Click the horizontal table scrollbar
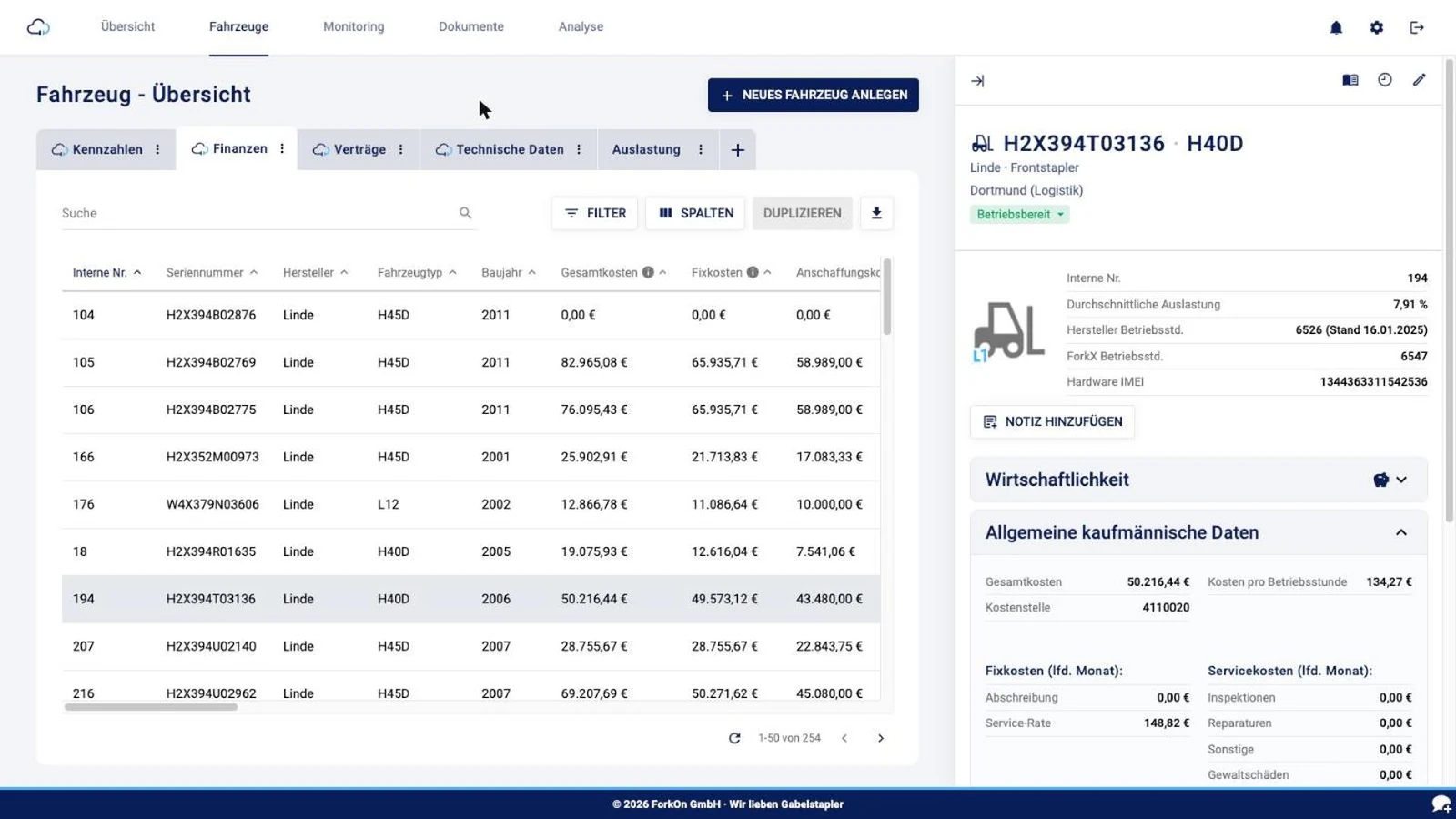 [x=151, y=707]
